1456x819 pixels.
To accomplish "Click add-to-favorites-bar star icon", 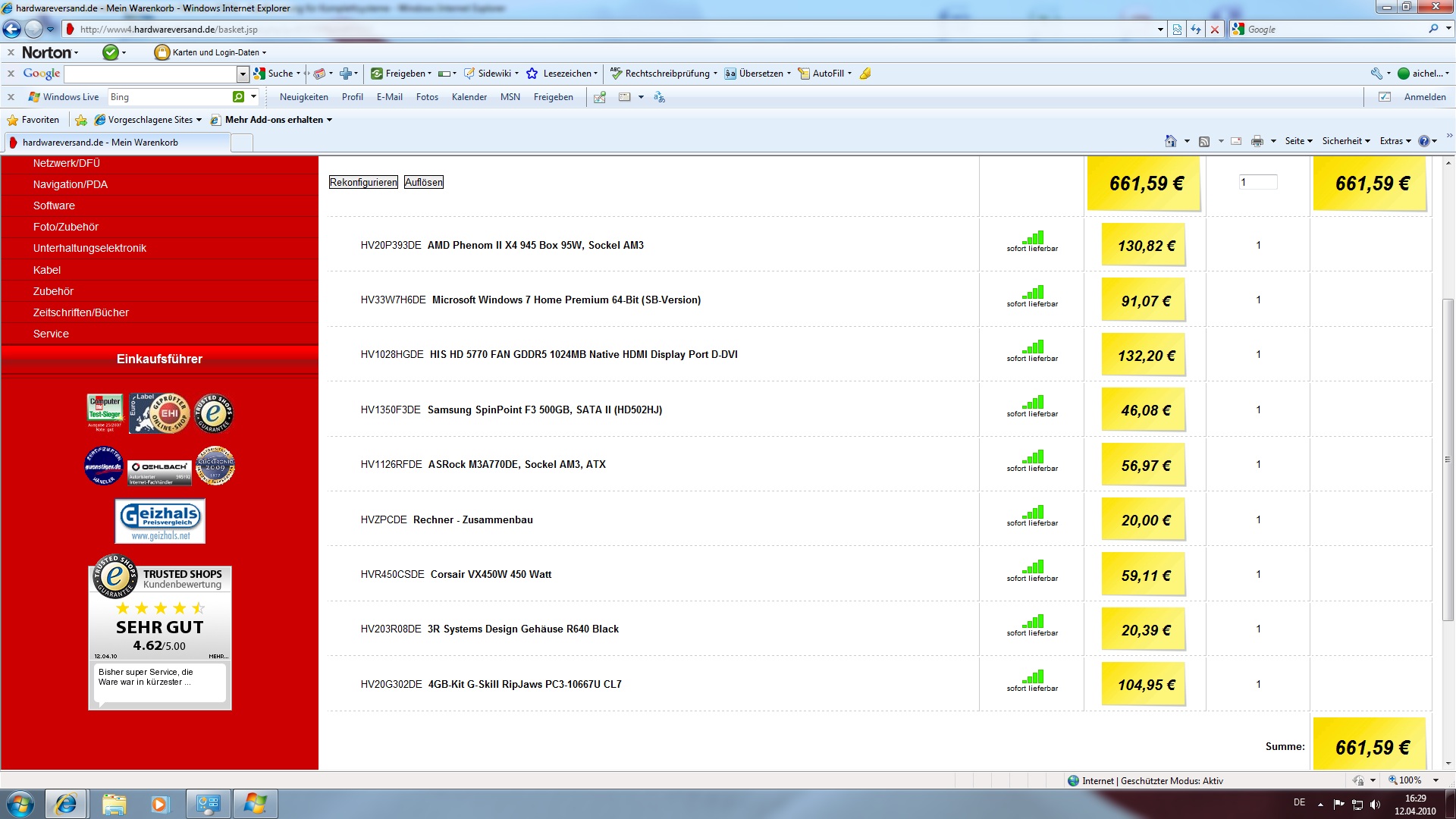I will (80, 120).
